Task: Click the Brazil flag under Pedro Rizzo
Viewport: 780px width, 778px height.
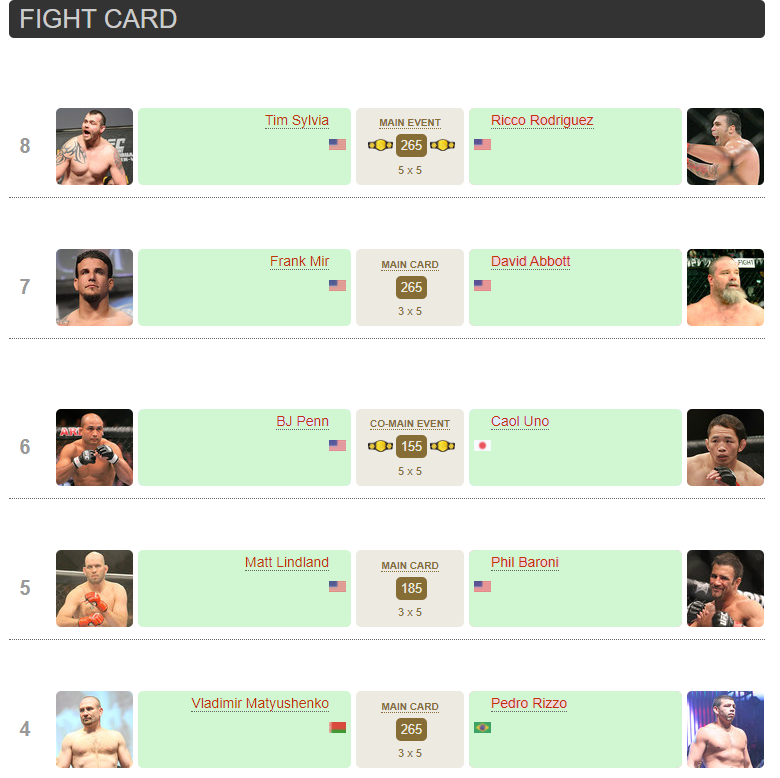Action: (482, 727)
